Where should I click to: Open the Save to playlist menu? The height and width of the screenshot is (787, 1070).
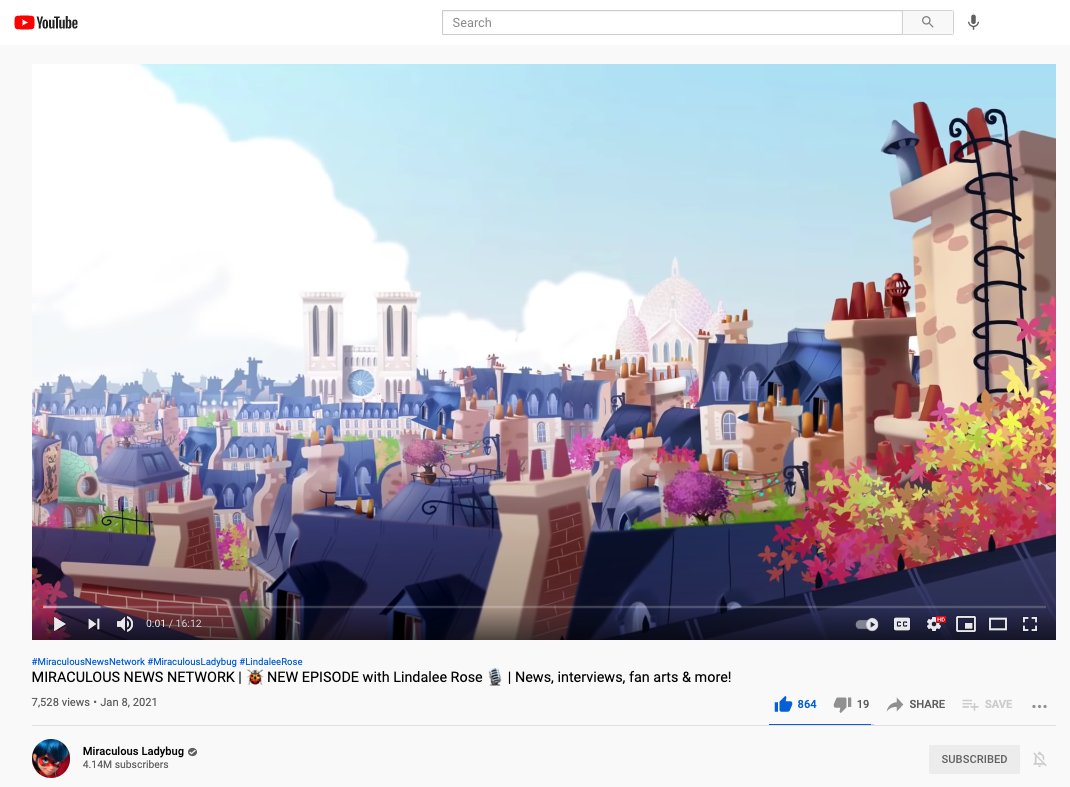click(x=987, y=704)
